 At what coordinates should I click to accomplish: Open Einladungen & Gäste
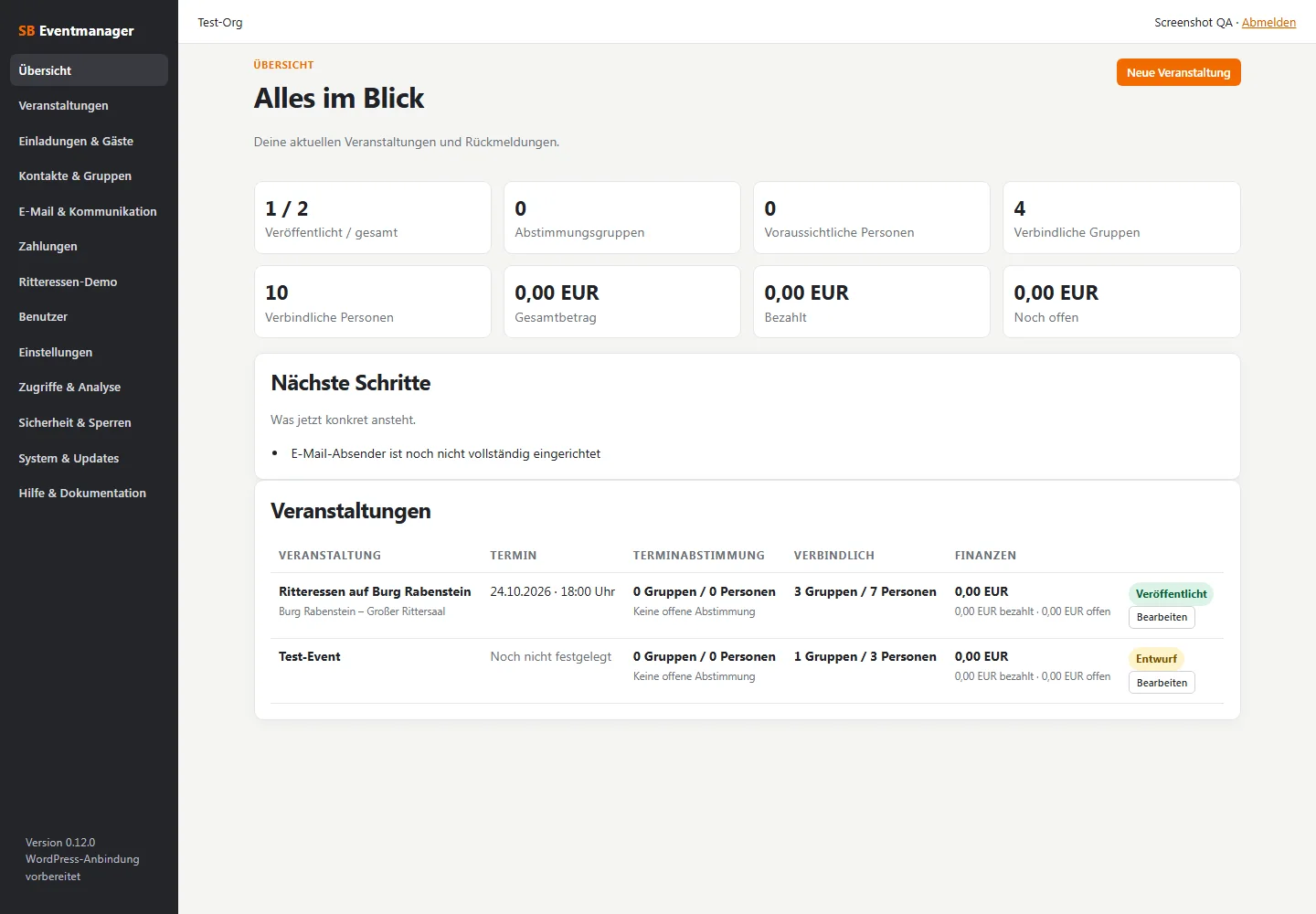click(89, 141)
